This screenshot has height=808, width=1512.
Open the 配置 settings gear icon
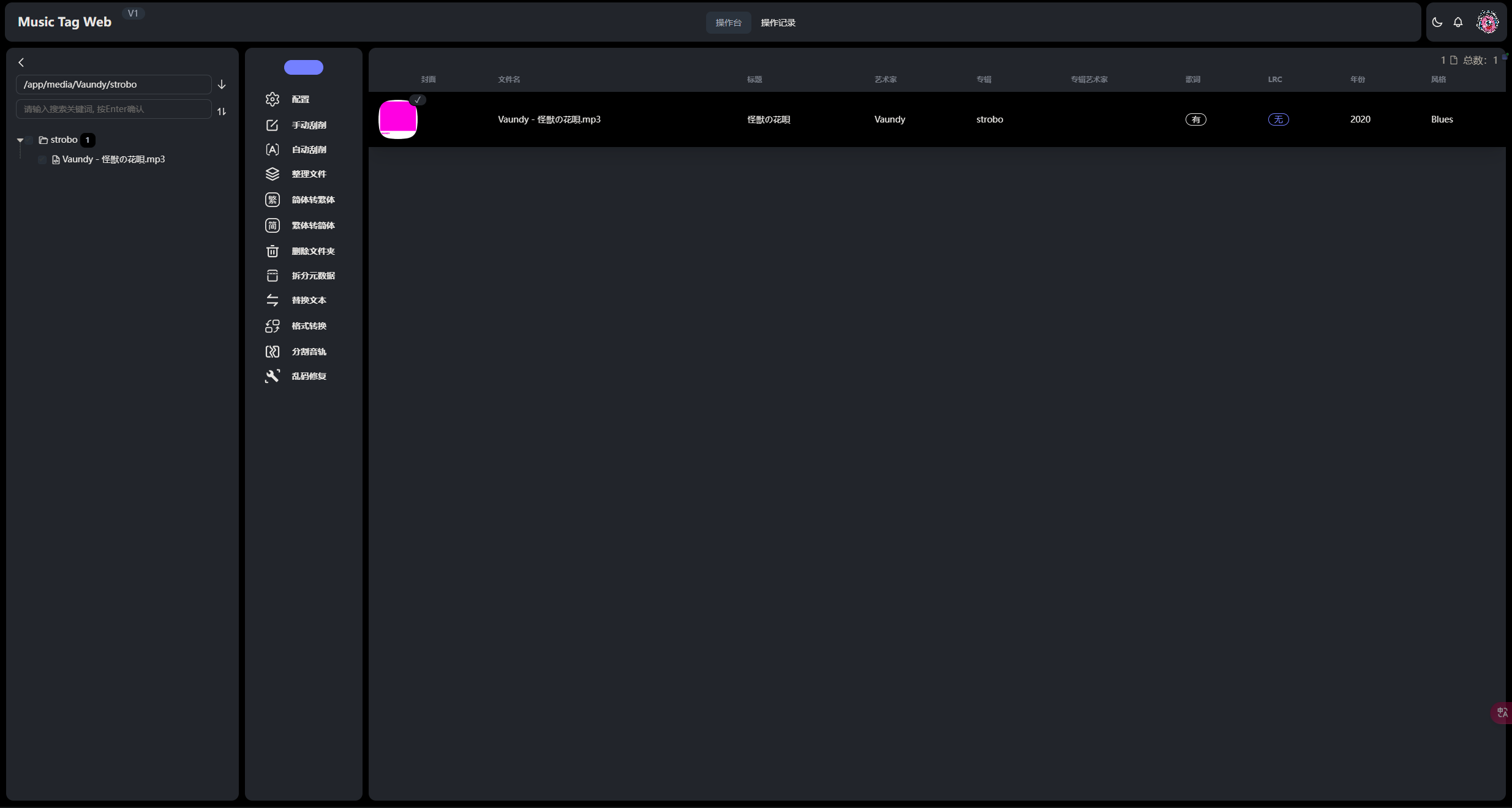pos(273,99)
